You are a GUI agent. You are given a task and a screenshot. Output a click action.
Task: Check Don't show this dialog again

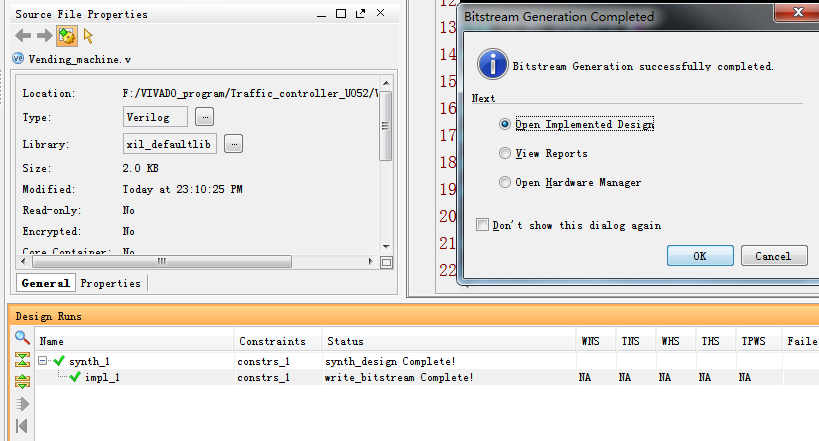click(483, 225)
